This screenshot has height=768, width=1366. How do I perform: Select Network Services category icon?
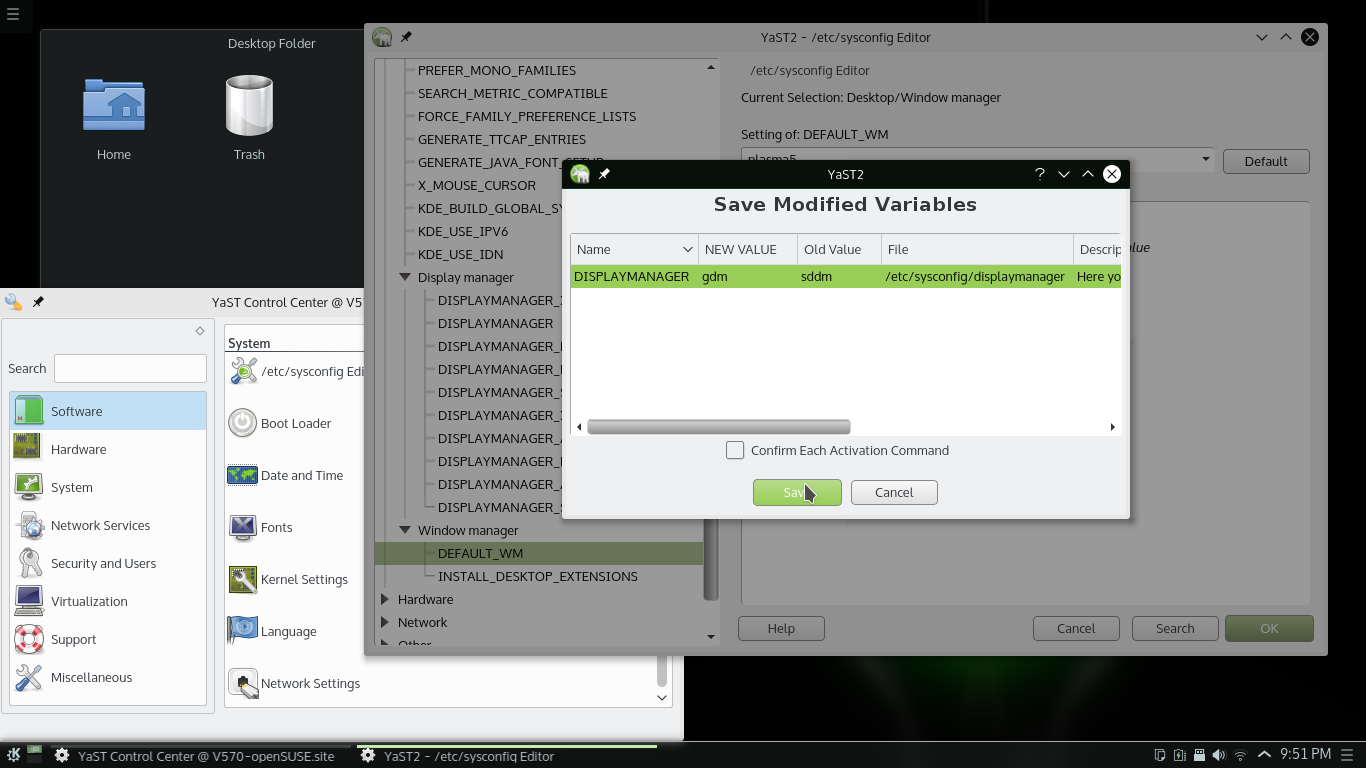(x=28, y=525)
